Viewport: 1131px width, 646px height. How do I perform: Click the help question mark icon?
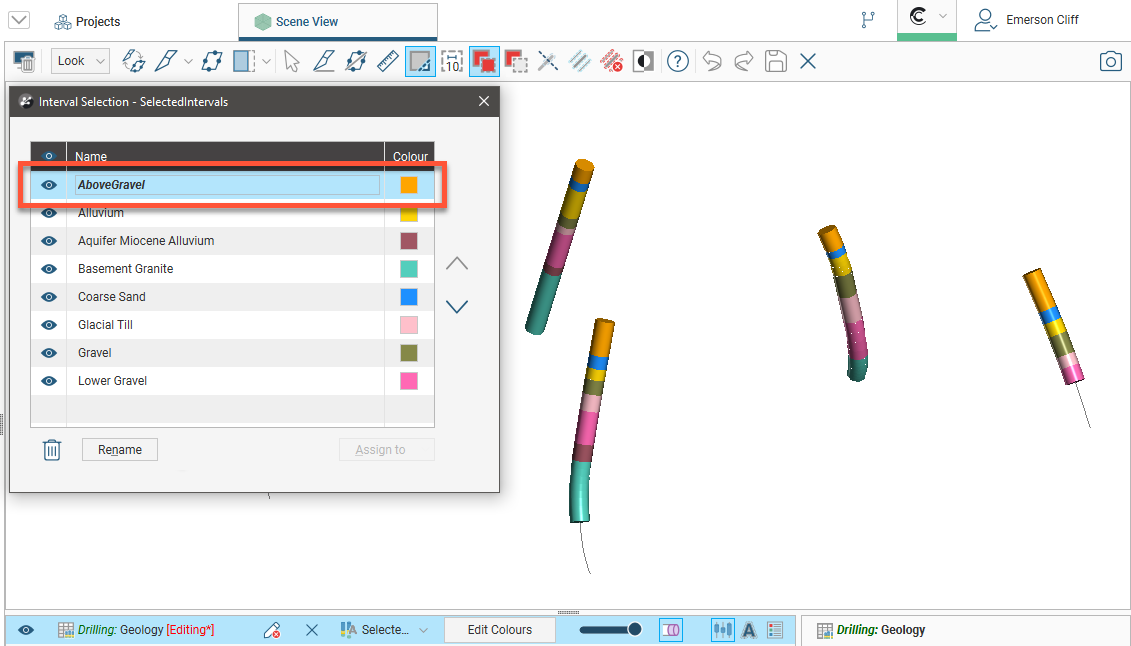point(678,62)
